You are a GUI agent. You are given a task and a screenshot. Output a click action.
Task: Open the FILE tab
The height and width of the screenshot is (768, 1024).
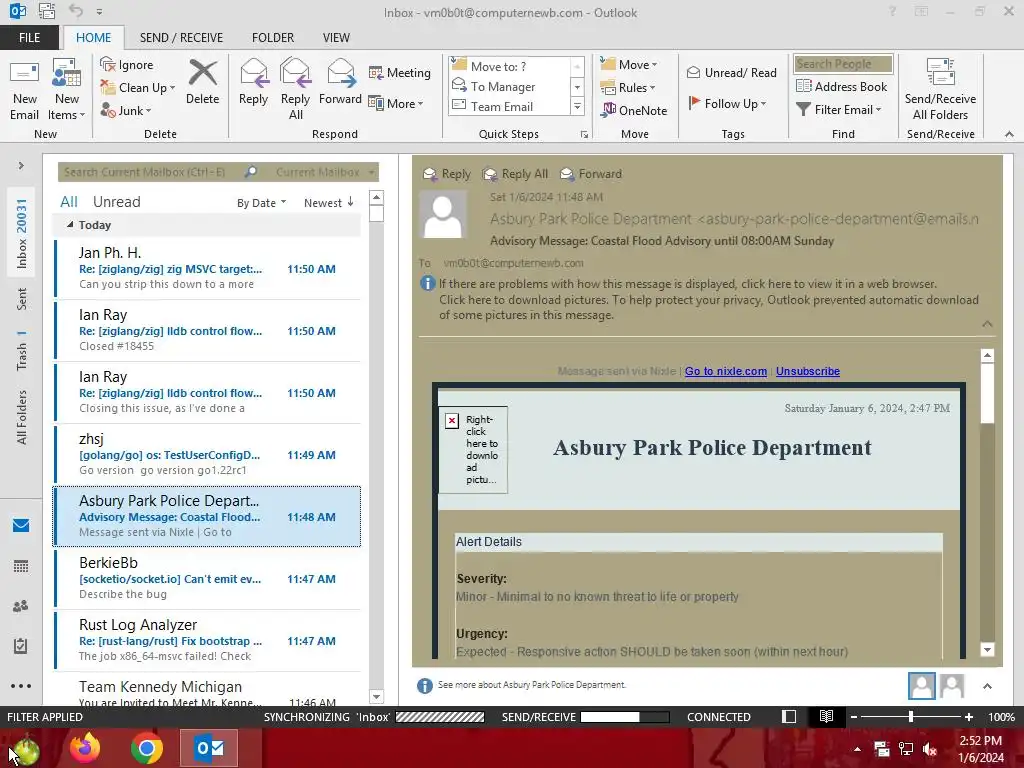point(29,37)
